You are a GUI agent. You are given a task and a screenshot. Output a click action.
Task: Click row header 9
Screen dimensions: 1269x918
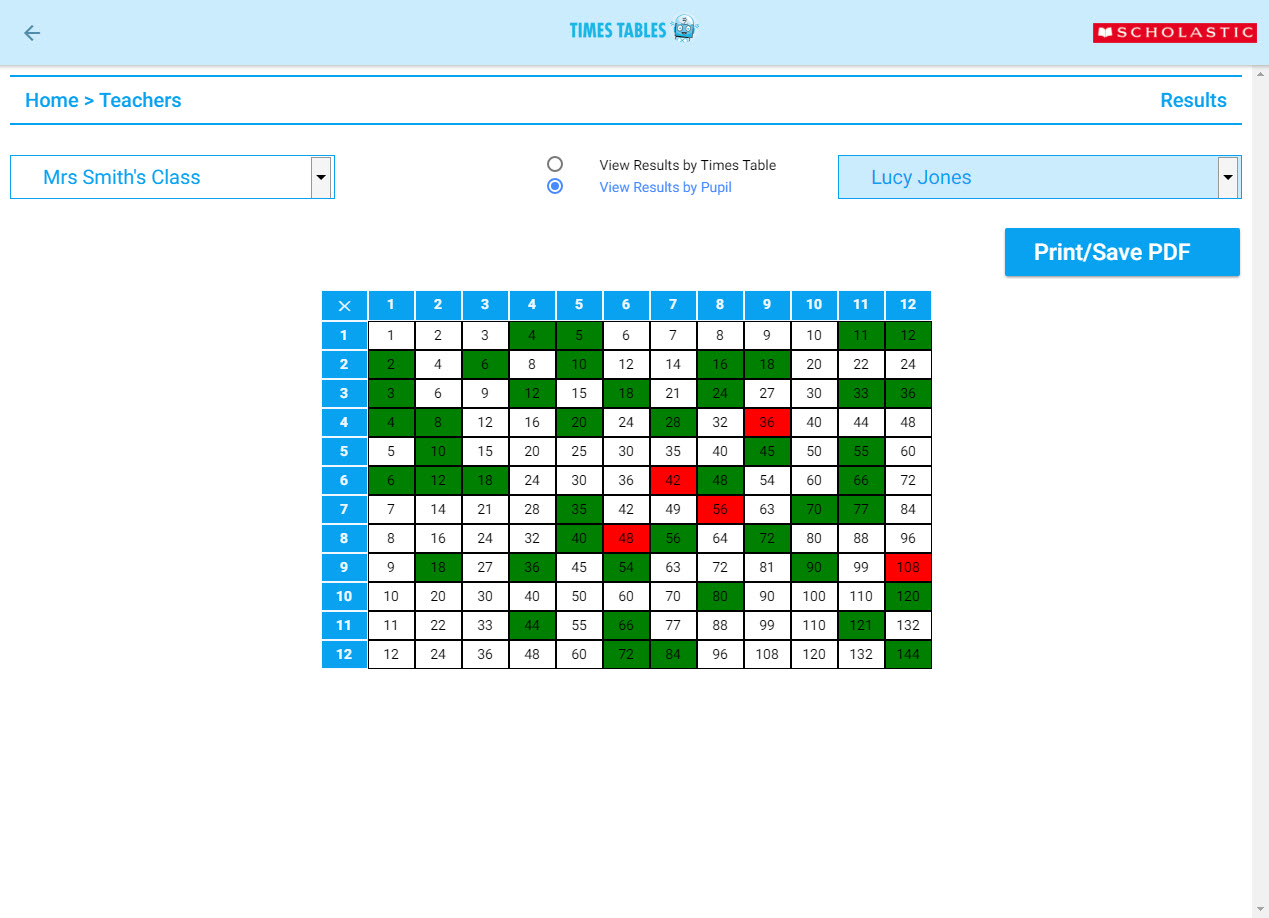(x=344, y=568)
